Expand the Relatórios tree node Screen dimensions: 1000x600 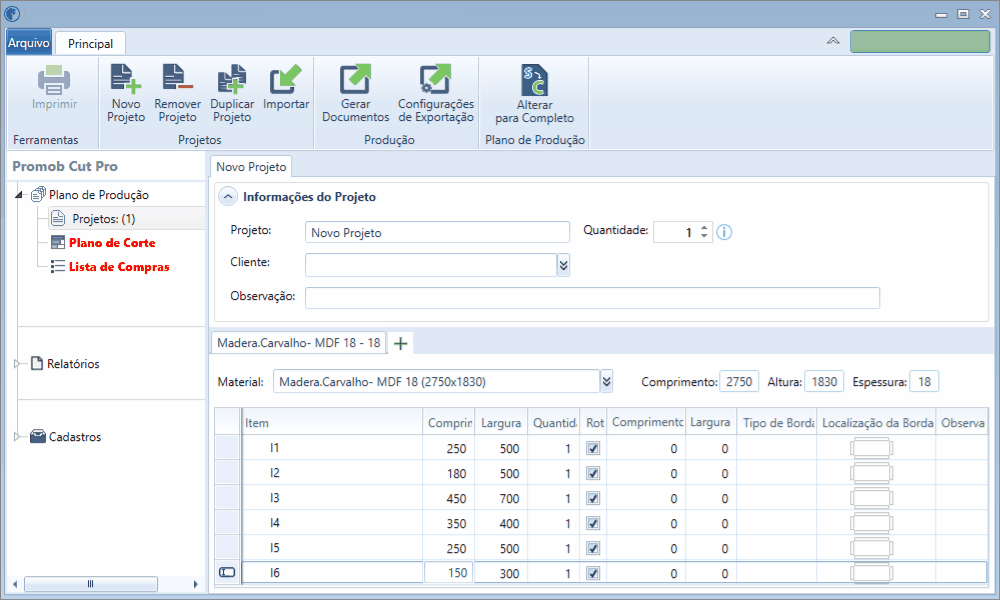point(17,363)
